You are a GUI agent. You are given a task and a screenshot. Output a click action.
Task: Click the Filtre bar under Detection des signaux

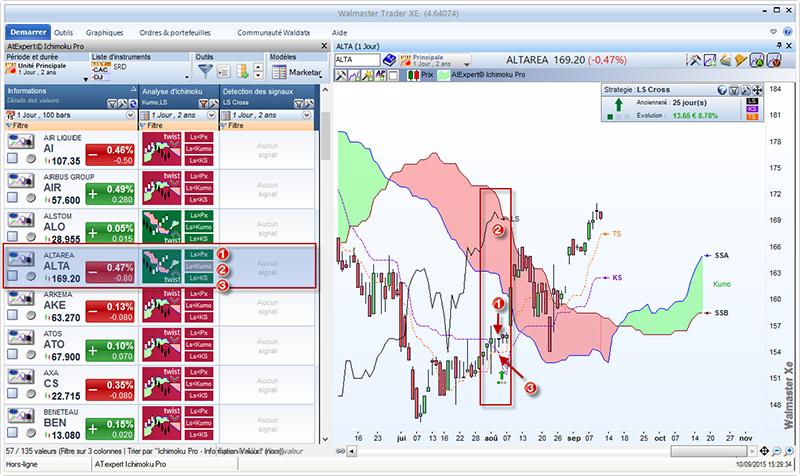coord(266,126)
